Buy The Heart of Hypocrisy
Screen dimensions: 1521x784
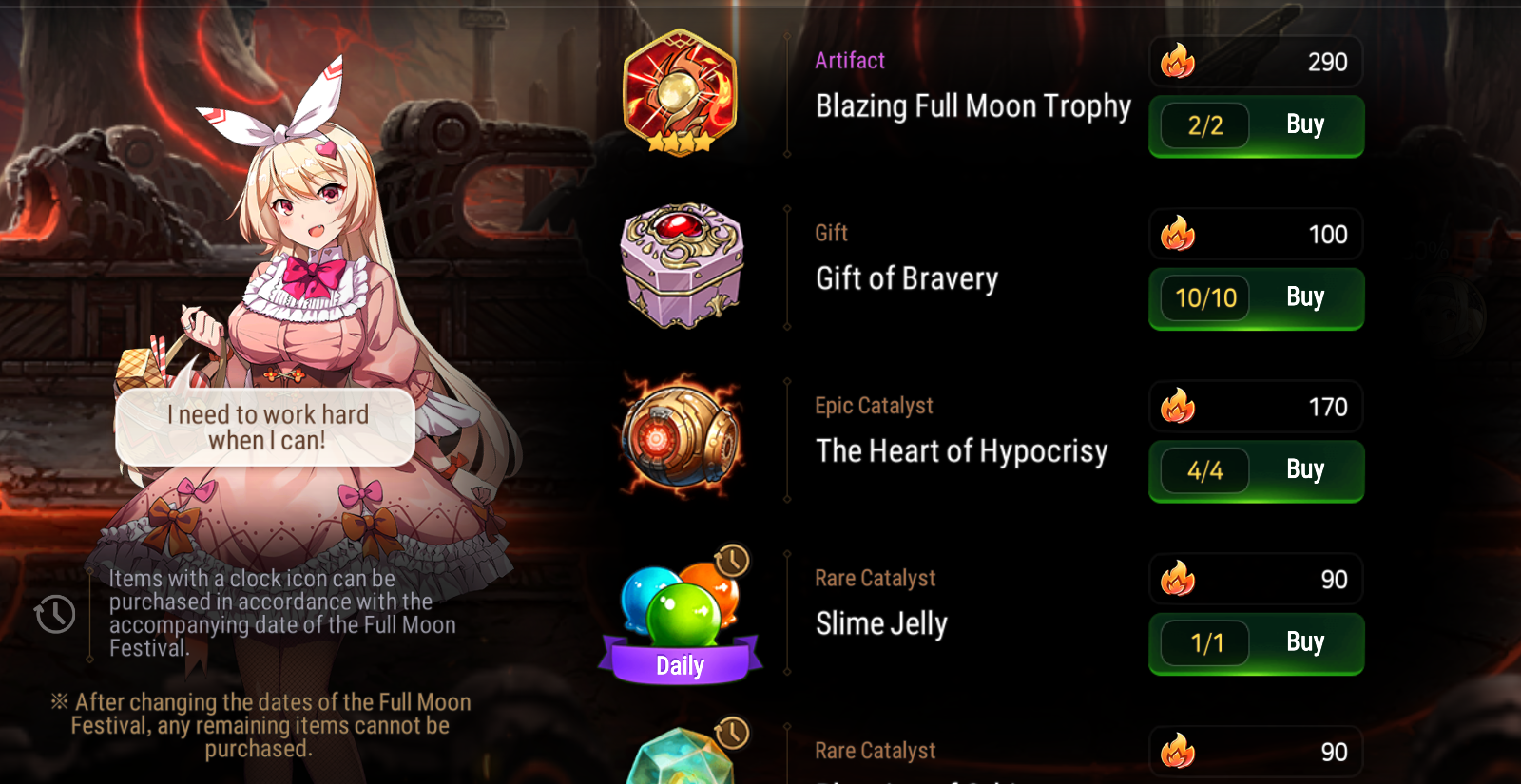coord(1256,470)
